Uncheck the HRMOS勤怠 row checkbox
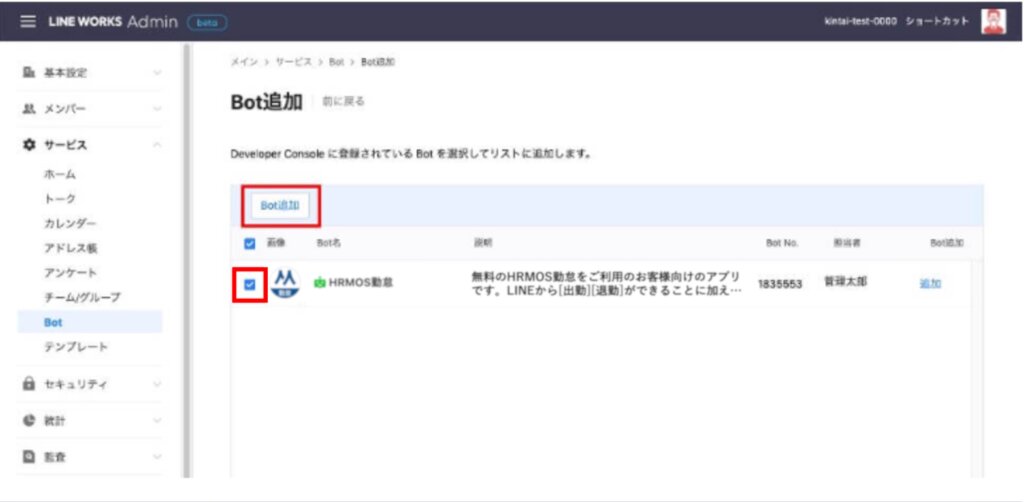 coord(250,284)
